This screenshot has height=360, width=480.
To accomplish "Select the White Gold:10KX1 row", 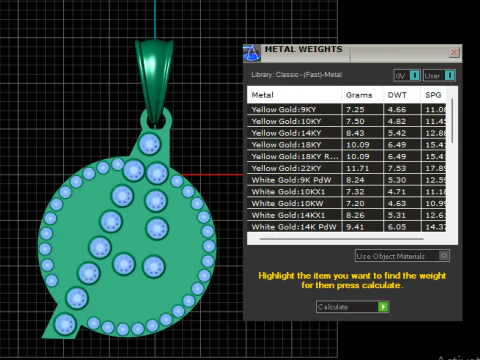I will (x=346, y=192).
